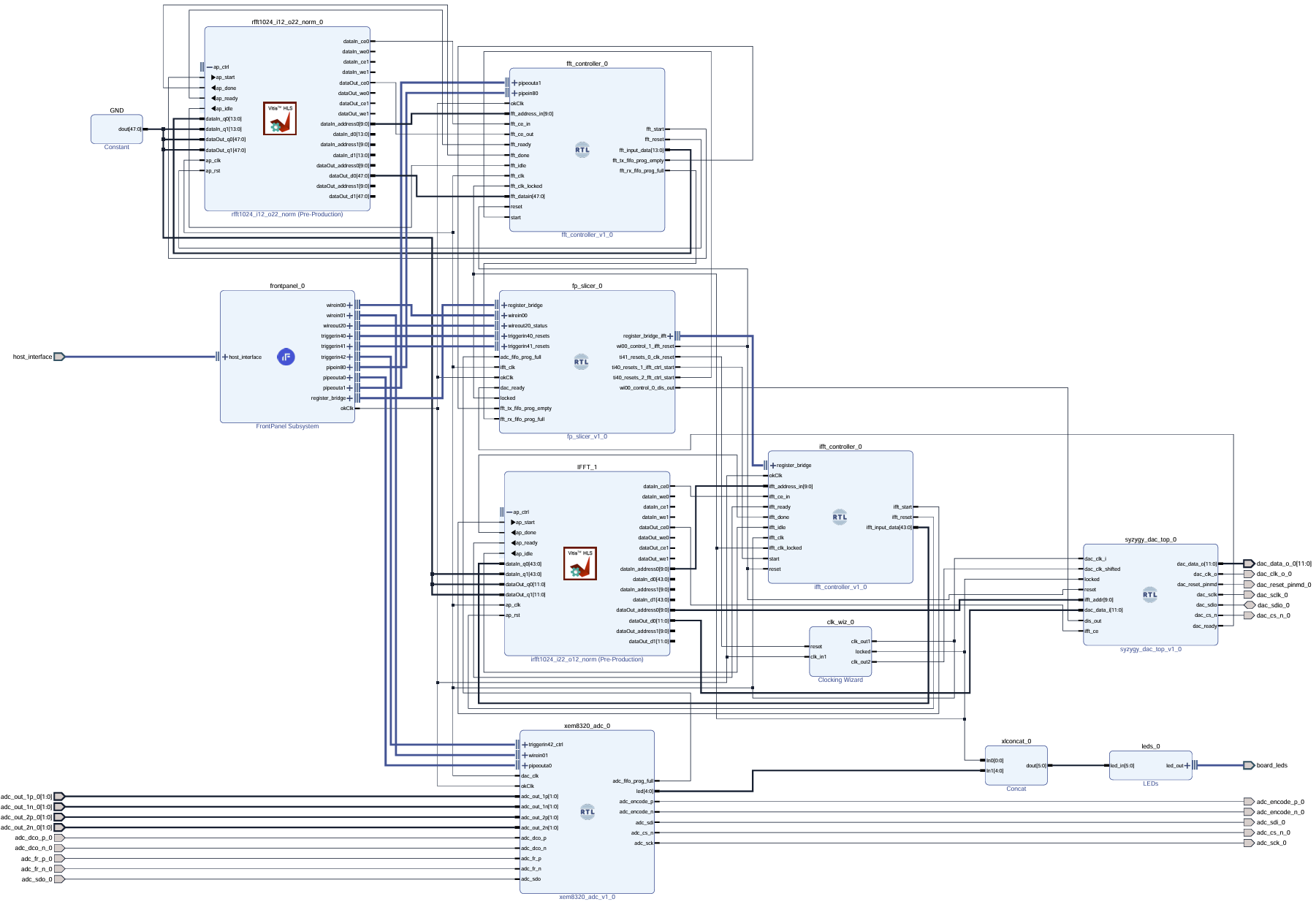Click the dac_data_o_0[11:0] output port

pos(1249,564)
